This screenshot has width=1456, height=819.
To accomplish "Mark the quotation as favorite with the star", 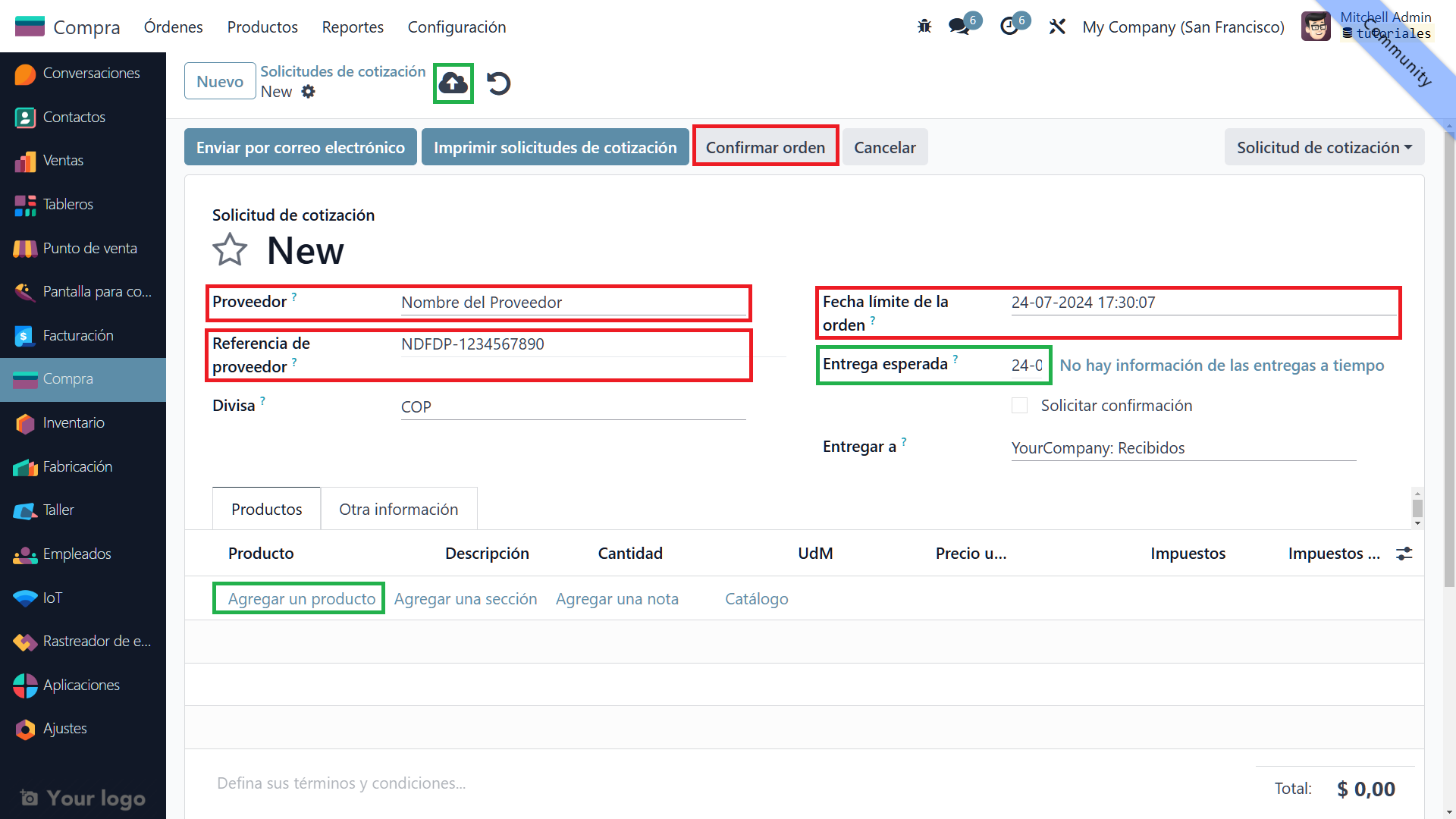I will [x=230, y=250].
